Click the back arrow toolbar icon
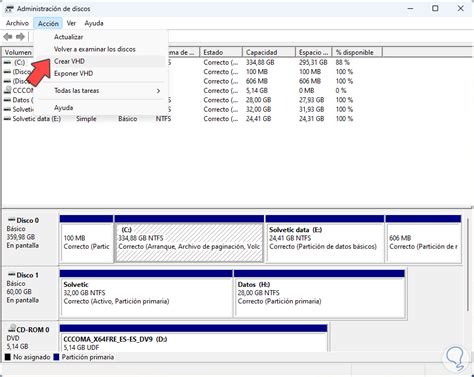474x377 pixels. (x=8, y=37)
